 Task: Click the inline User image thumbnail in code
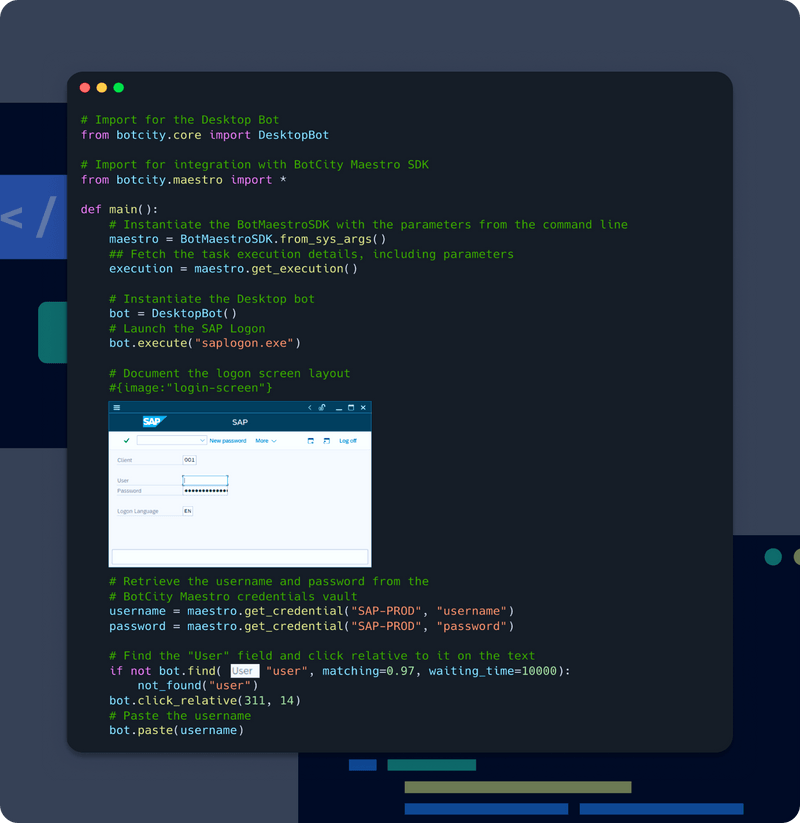click(243, 671)
